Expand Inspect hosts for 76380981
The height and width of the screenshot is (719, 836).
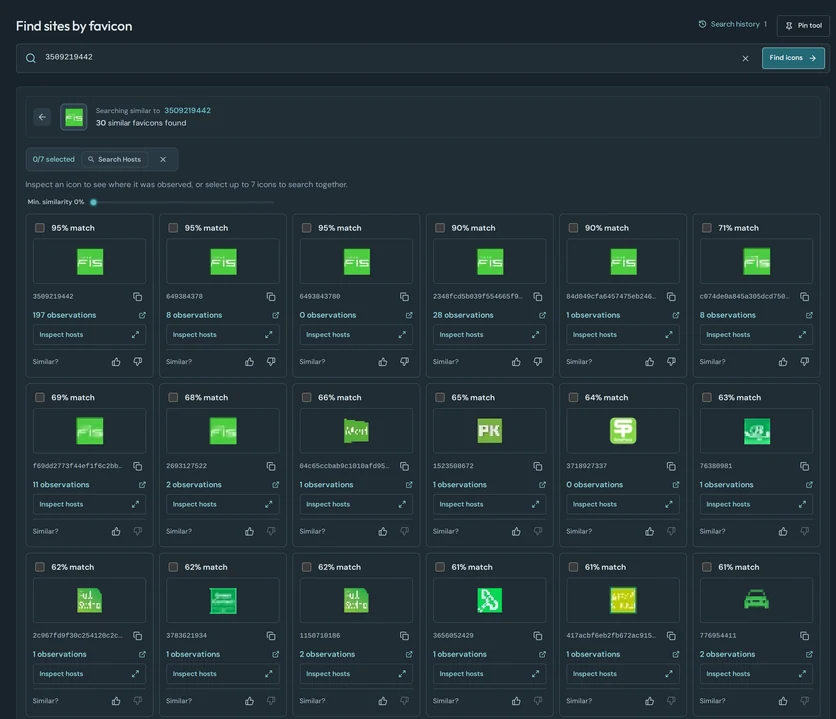click(x=756, y=504)
